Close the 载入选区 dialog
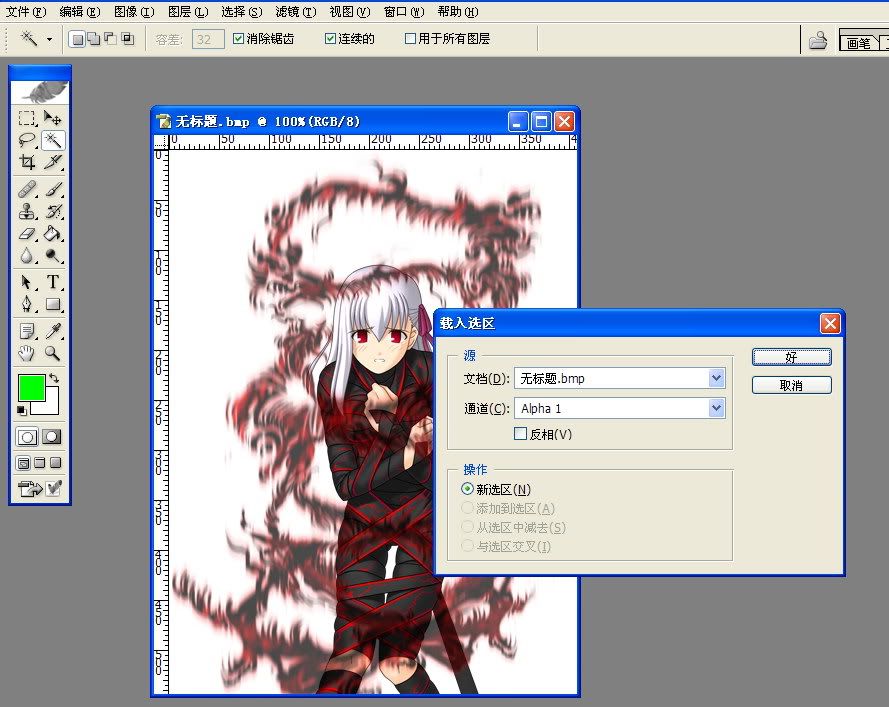 point(831,323)
